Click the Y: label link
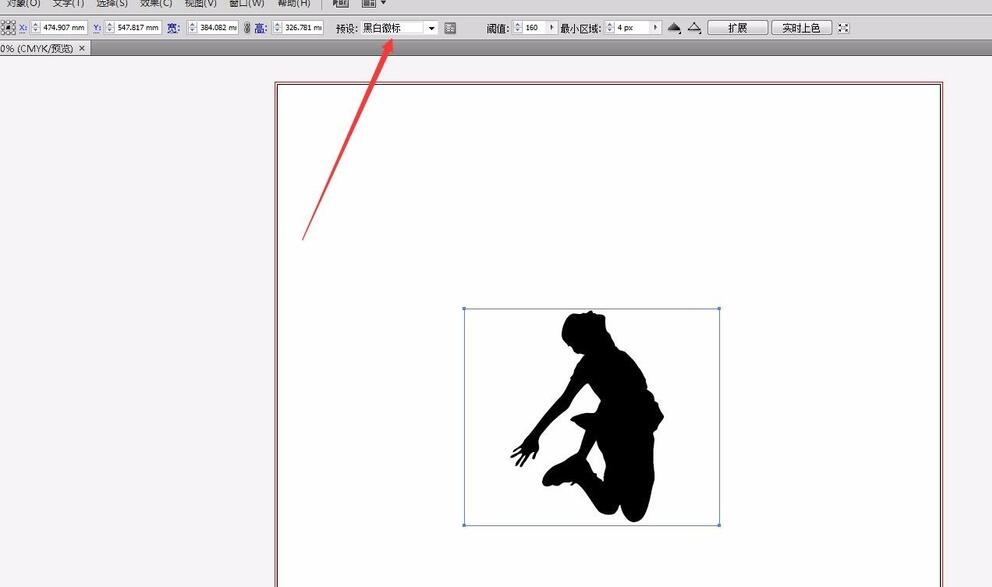 pos(97,28)
